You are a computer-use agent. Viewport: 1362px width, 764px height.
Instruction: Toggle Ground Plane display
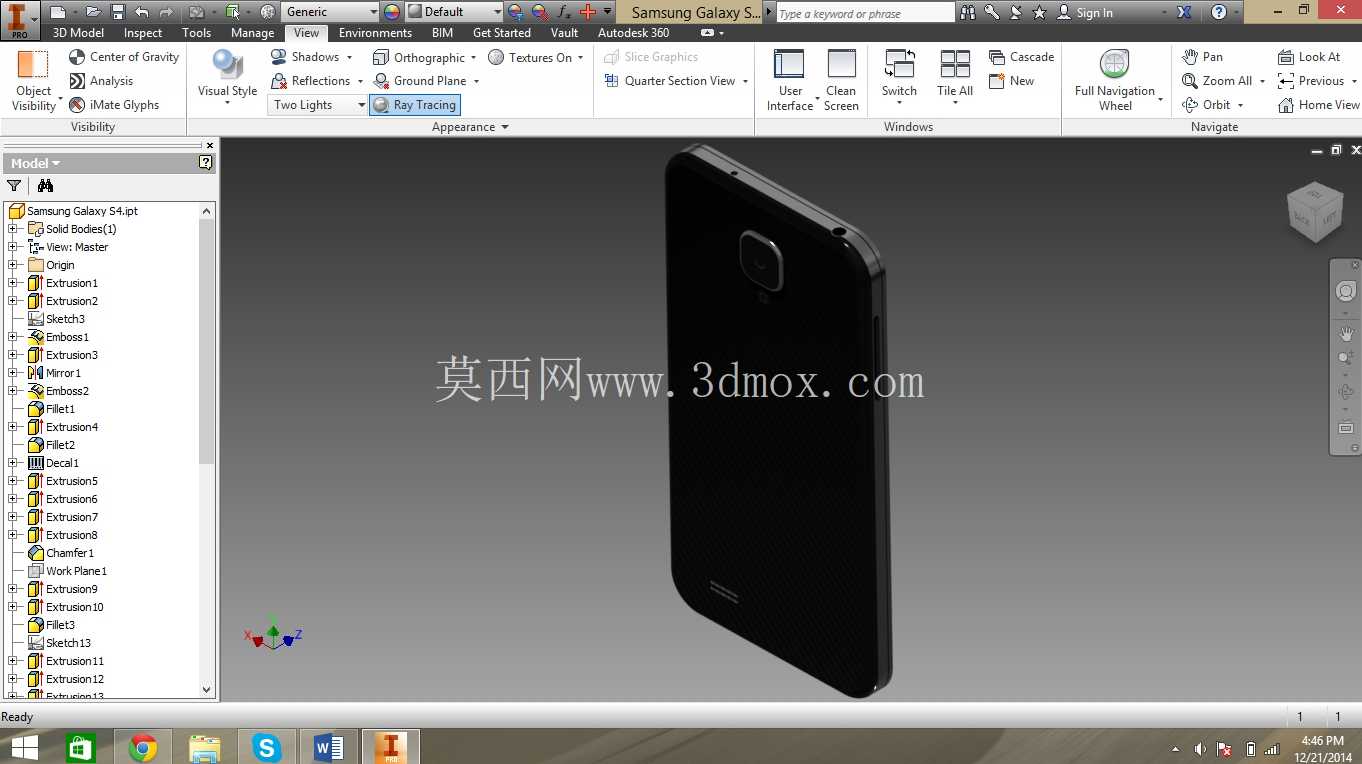click(420, 81)
